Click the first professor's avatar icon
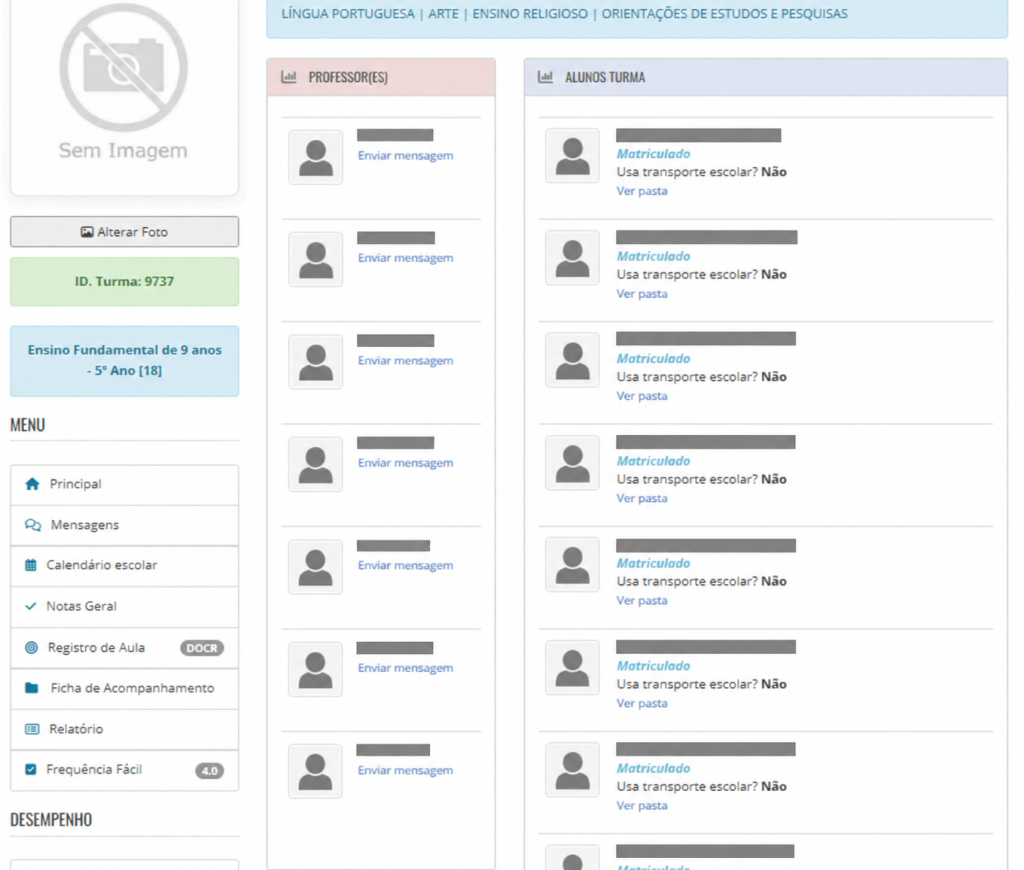Viewport: 1024px width, 870px height. tap(316, 157)
